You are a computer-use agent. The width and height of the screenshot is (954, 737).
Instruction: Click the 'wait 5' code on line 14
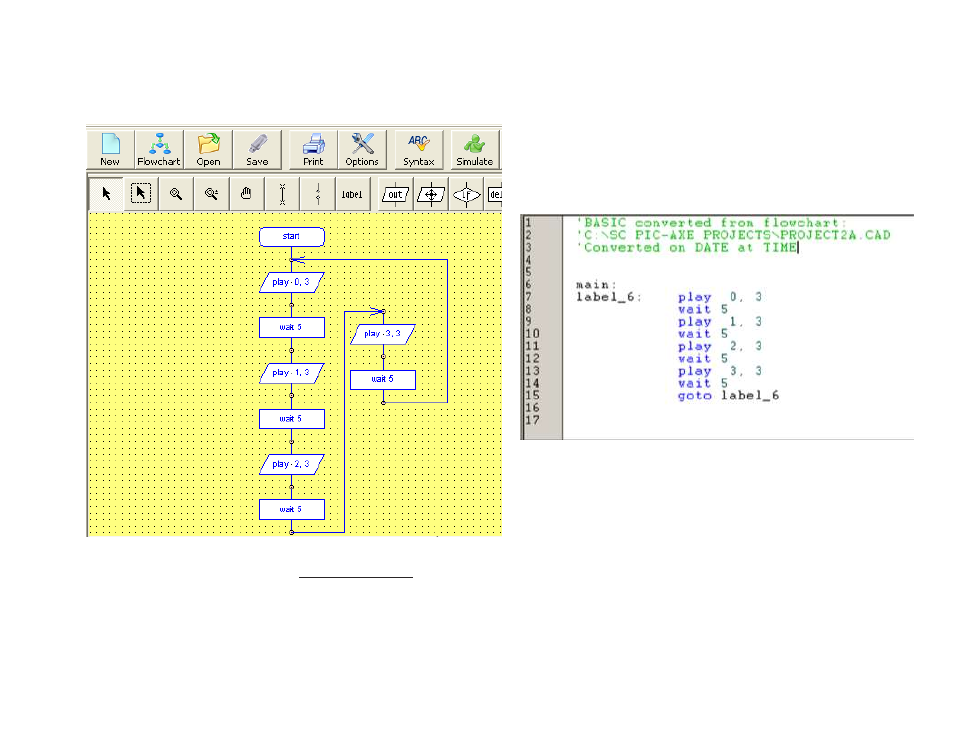703,383
